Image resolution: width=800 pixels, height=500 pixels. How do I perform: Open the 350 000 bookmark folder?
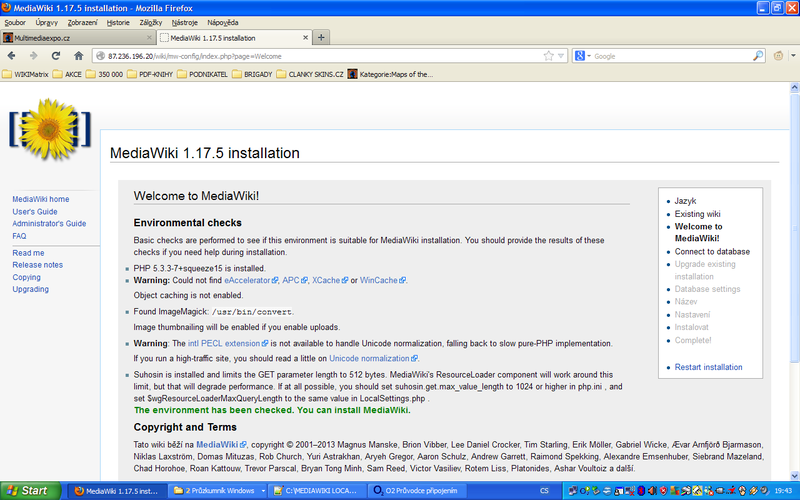coord(105,74)
